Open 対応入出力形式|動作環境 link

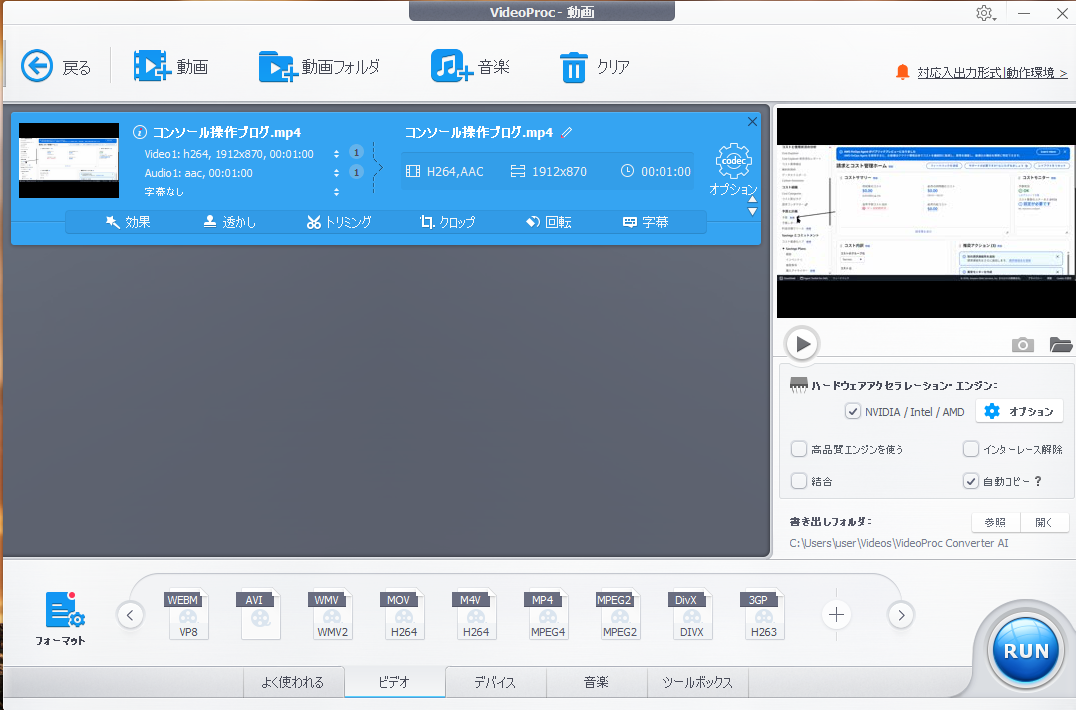pyautogui.click(x=992, y=73)
